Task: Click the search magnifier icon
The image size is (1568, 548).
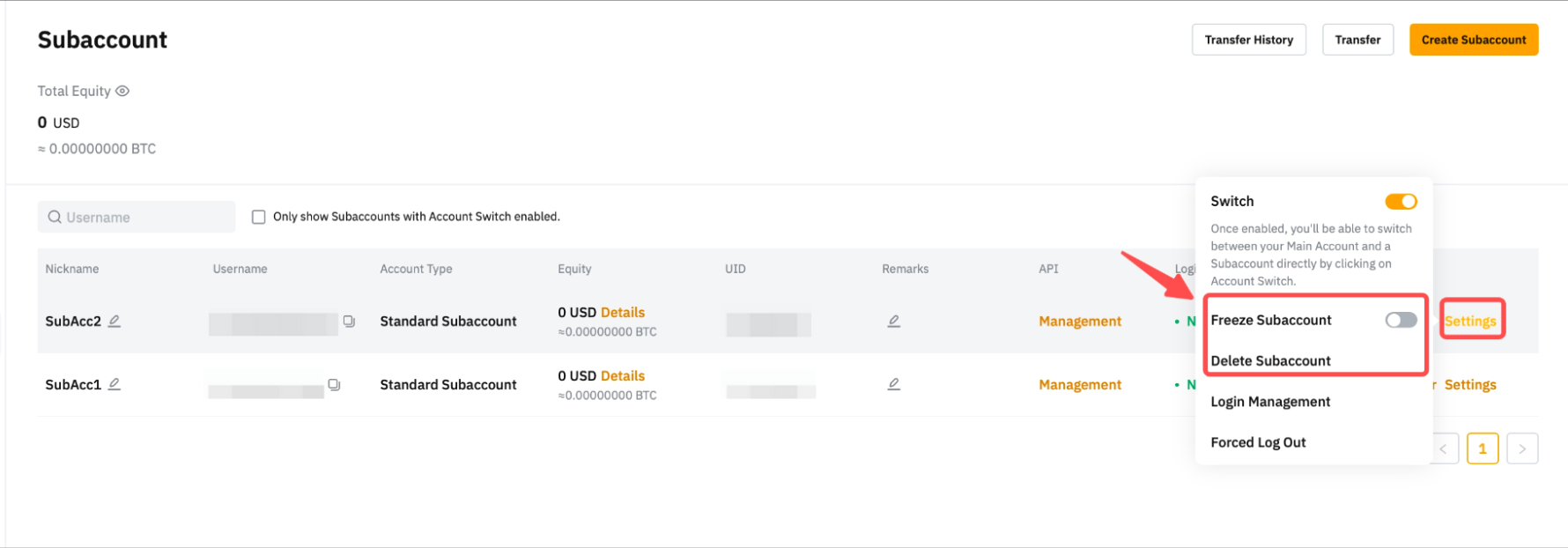Action: (x=55, y=217)
